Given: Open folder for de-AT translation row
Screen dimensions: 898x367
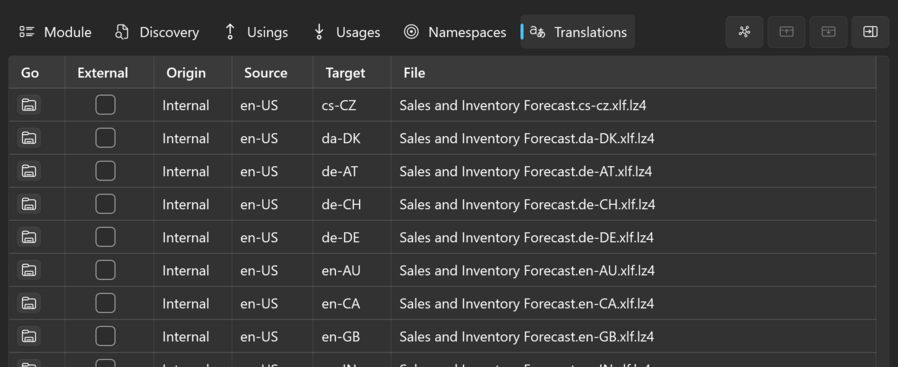Looking at the screenshot, I should pos(29,171).
